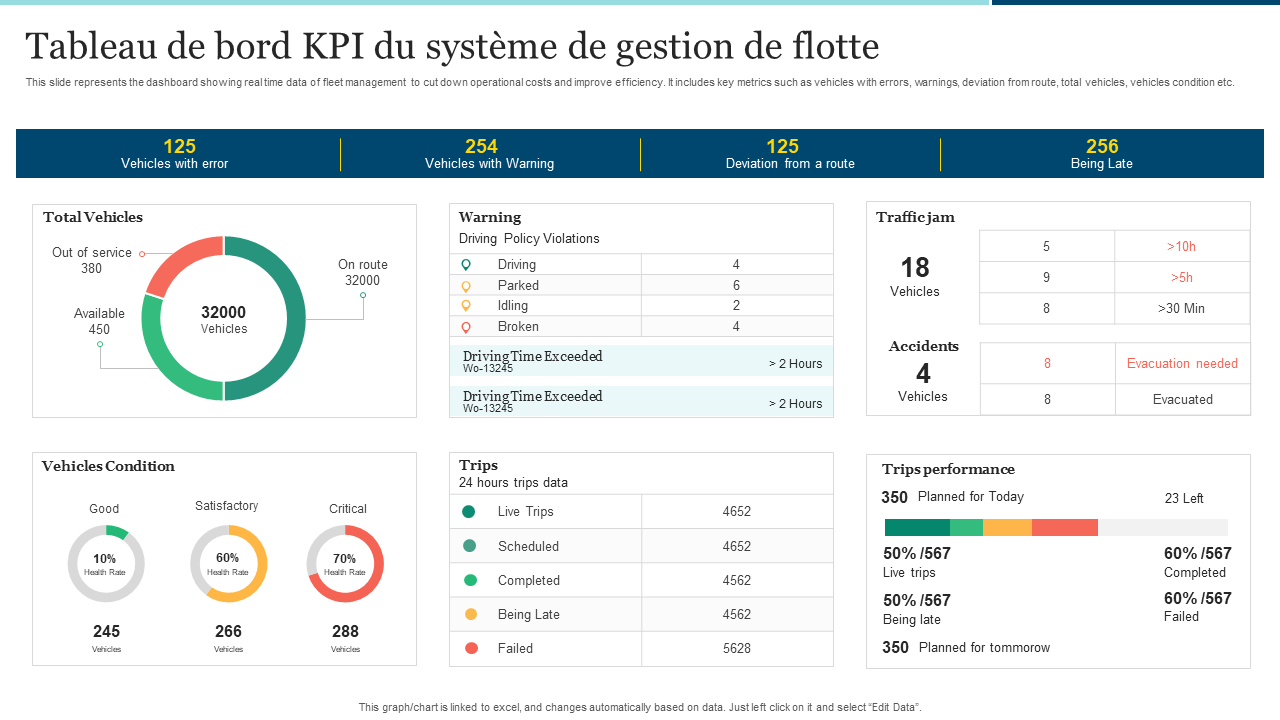Click the red segment of trips performance bar
Viewport: 1280px width, 720px height.
pos(1065,528)
